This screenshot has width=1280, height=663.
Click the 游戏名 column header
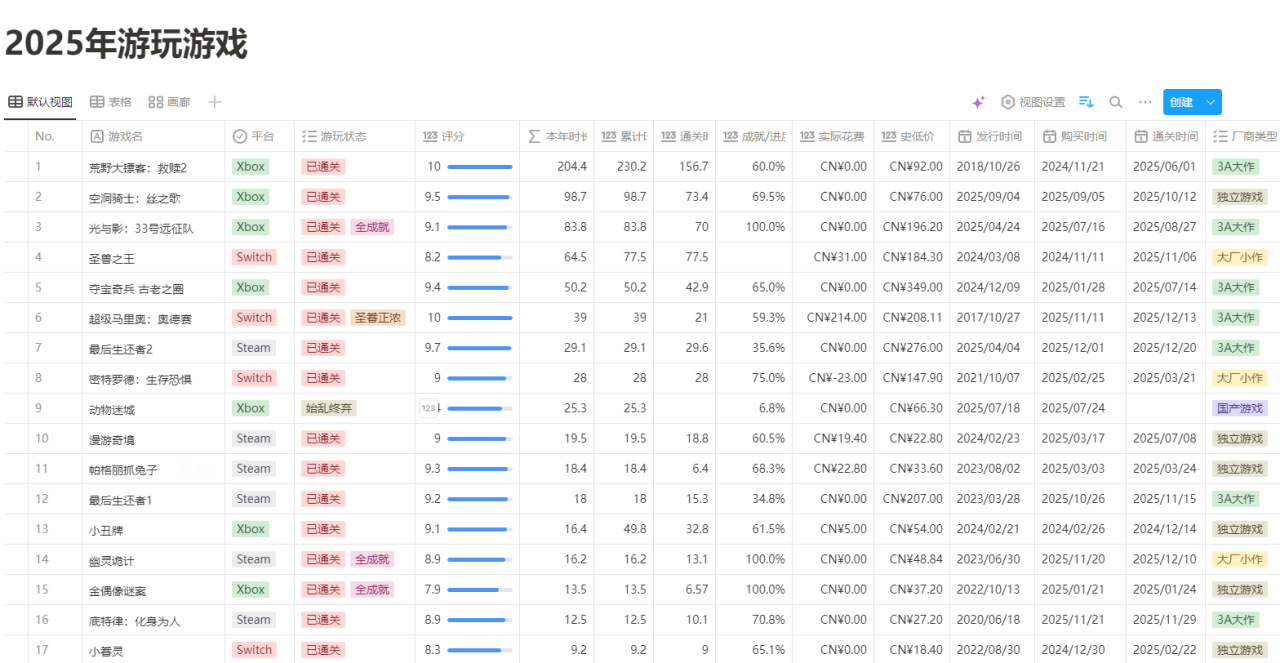(x=153, y=136)
